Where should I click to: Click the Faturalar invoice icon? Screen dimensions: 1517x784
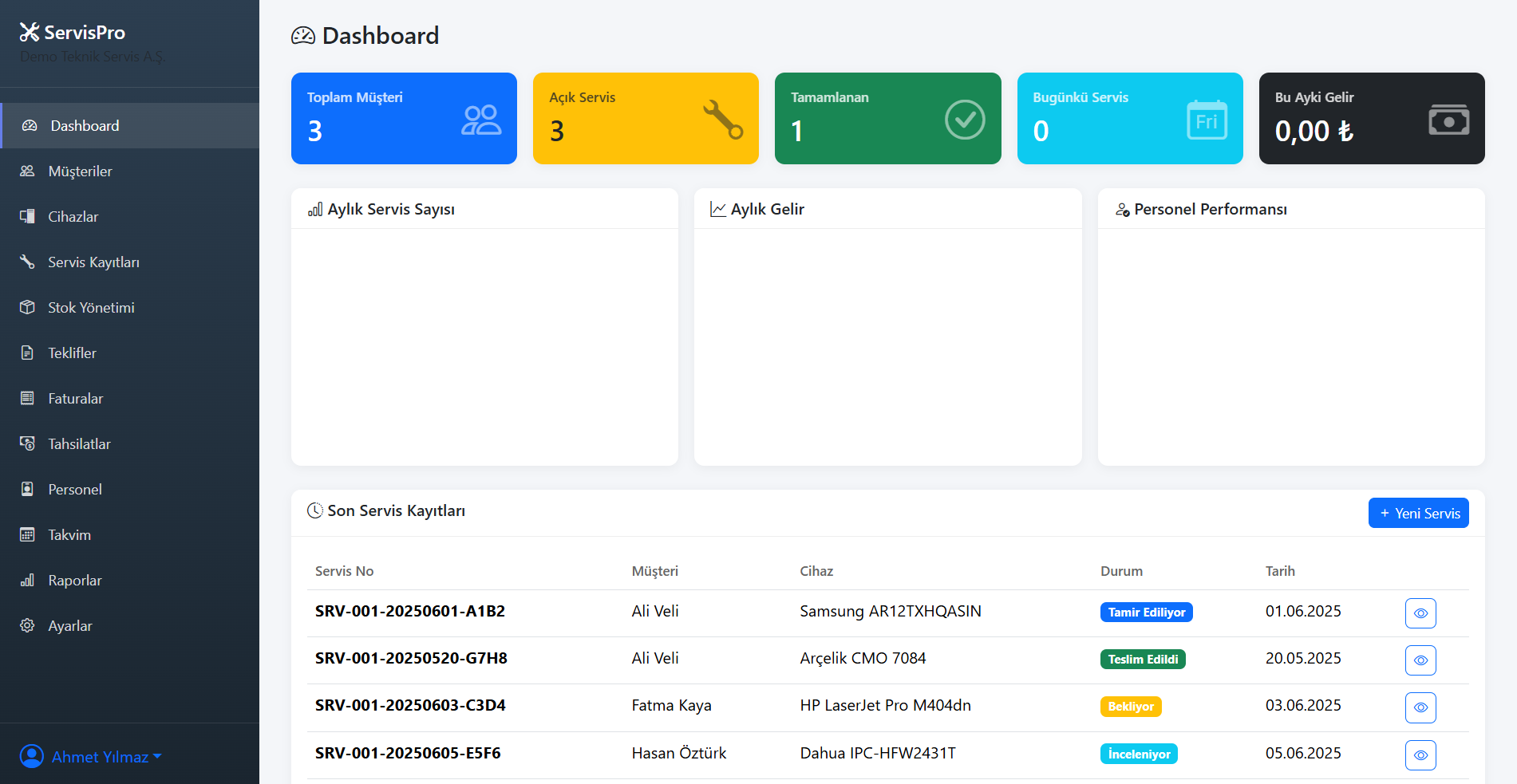click(x=27, y=399)
